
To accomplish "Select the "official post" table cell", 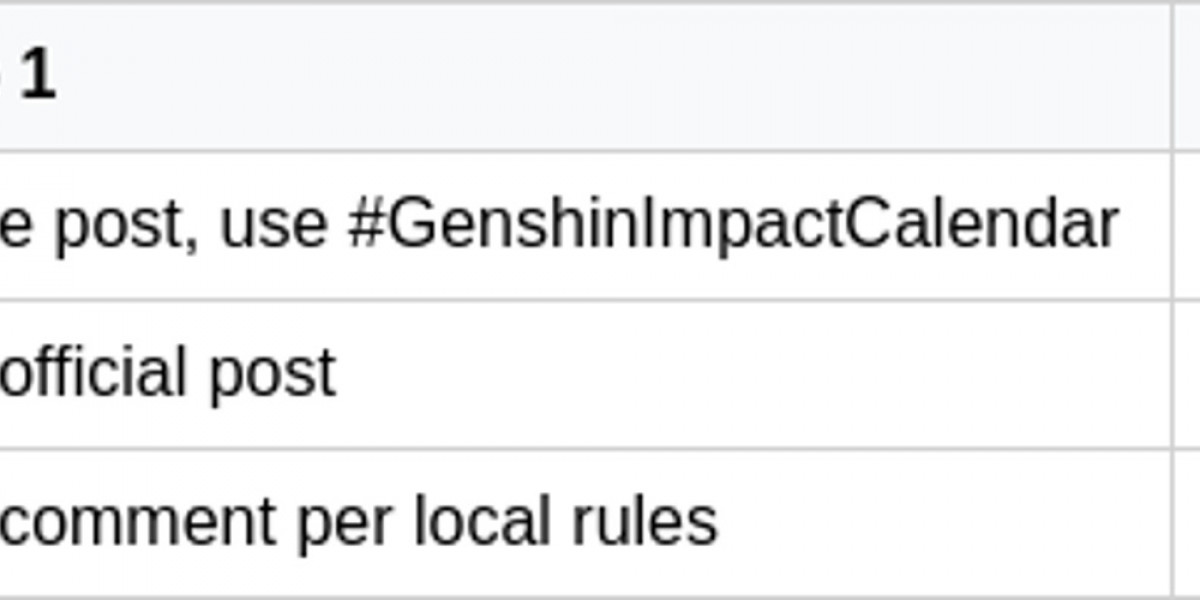I will pyautogui.click(x=585, y=373).
